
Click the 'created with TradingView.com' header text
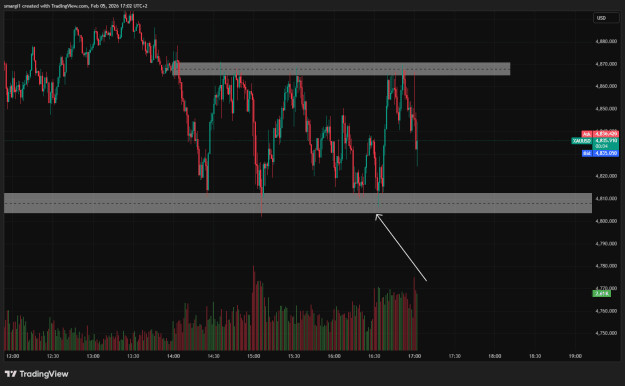tap(55, 6)
